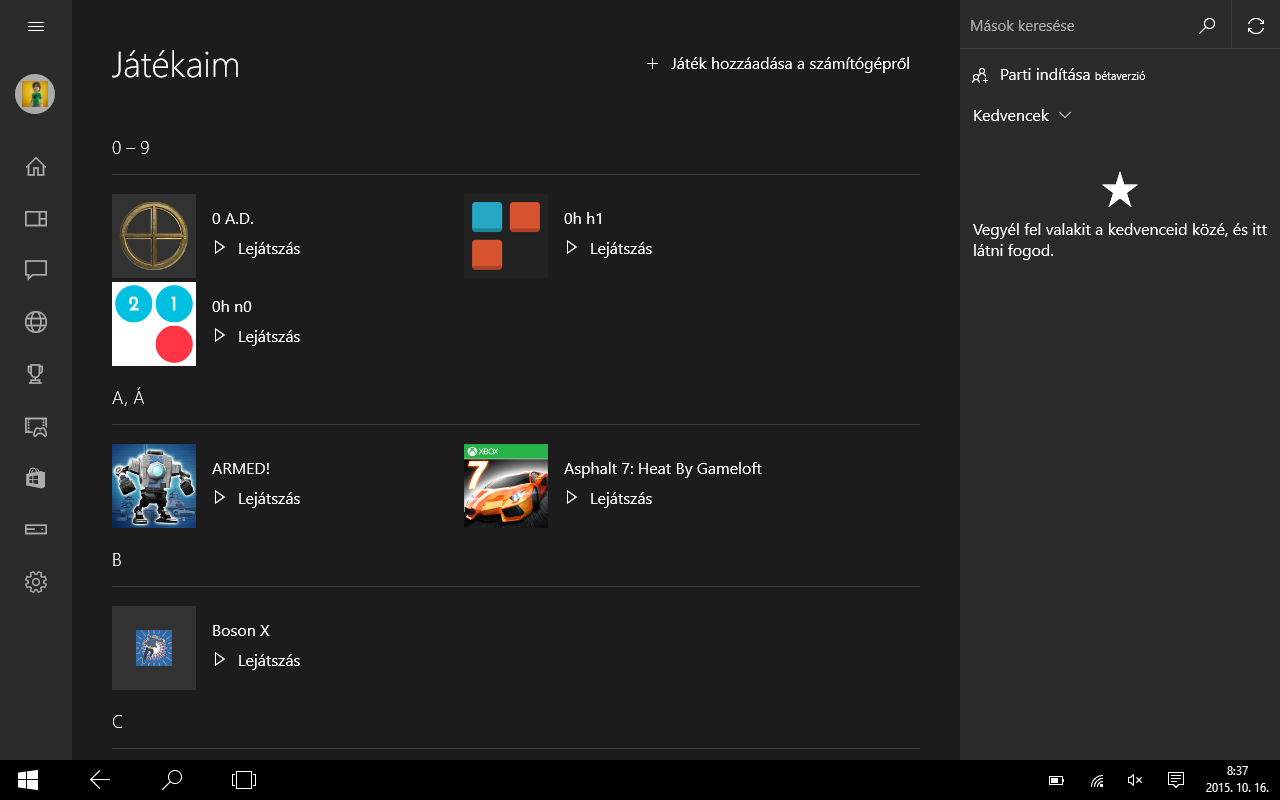Click the ARMED! title text
This screenshot has height=800, width=1280.
coord(241,469)
